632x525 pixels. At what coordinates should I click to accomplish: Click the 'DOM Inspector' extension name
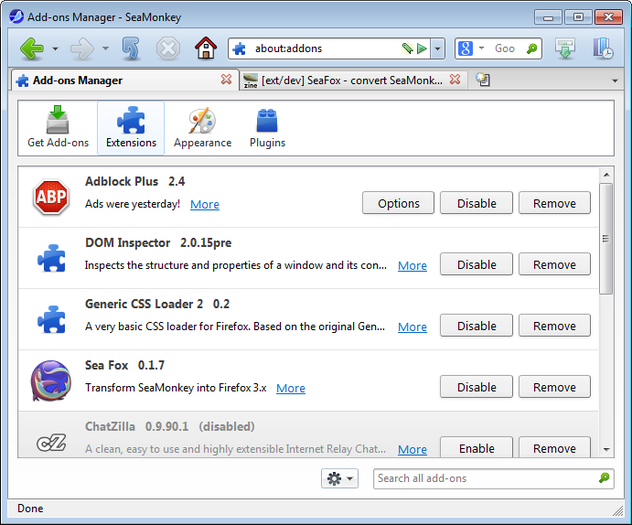[127, 243]
